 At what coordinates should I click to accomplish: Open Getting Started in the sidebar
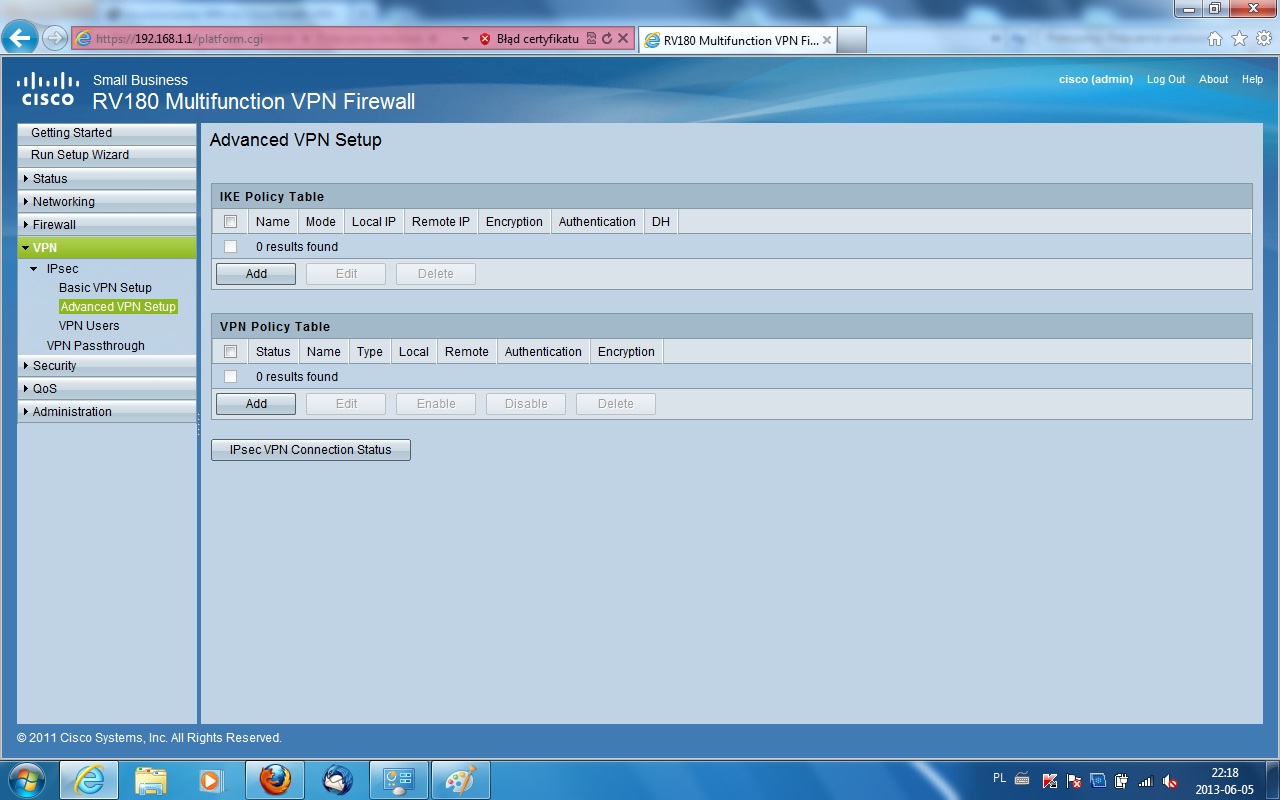pyautogui.click(x=107, y=132)
